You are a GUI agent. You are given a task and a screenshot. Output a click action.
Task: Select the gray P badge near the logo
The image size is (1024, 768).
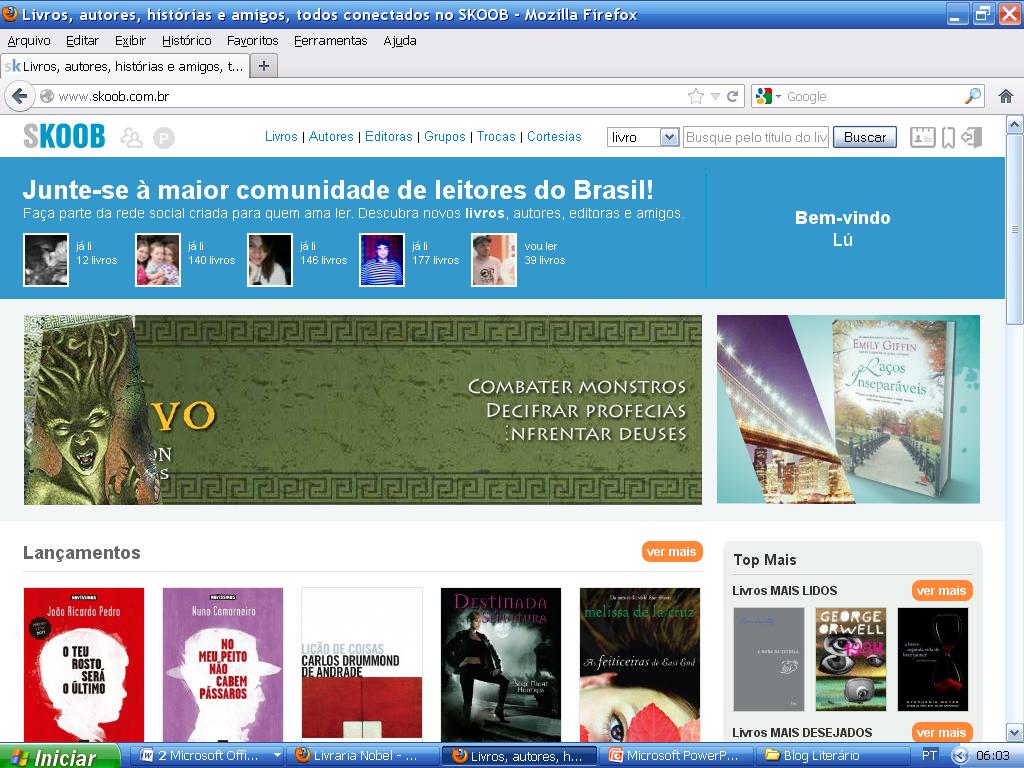[163, 137]
